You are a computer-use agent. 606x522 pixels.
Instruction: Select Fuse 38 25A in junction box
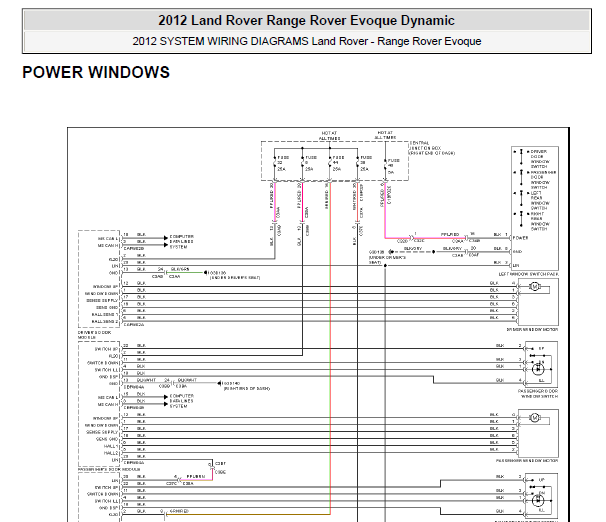pos(363,163)
